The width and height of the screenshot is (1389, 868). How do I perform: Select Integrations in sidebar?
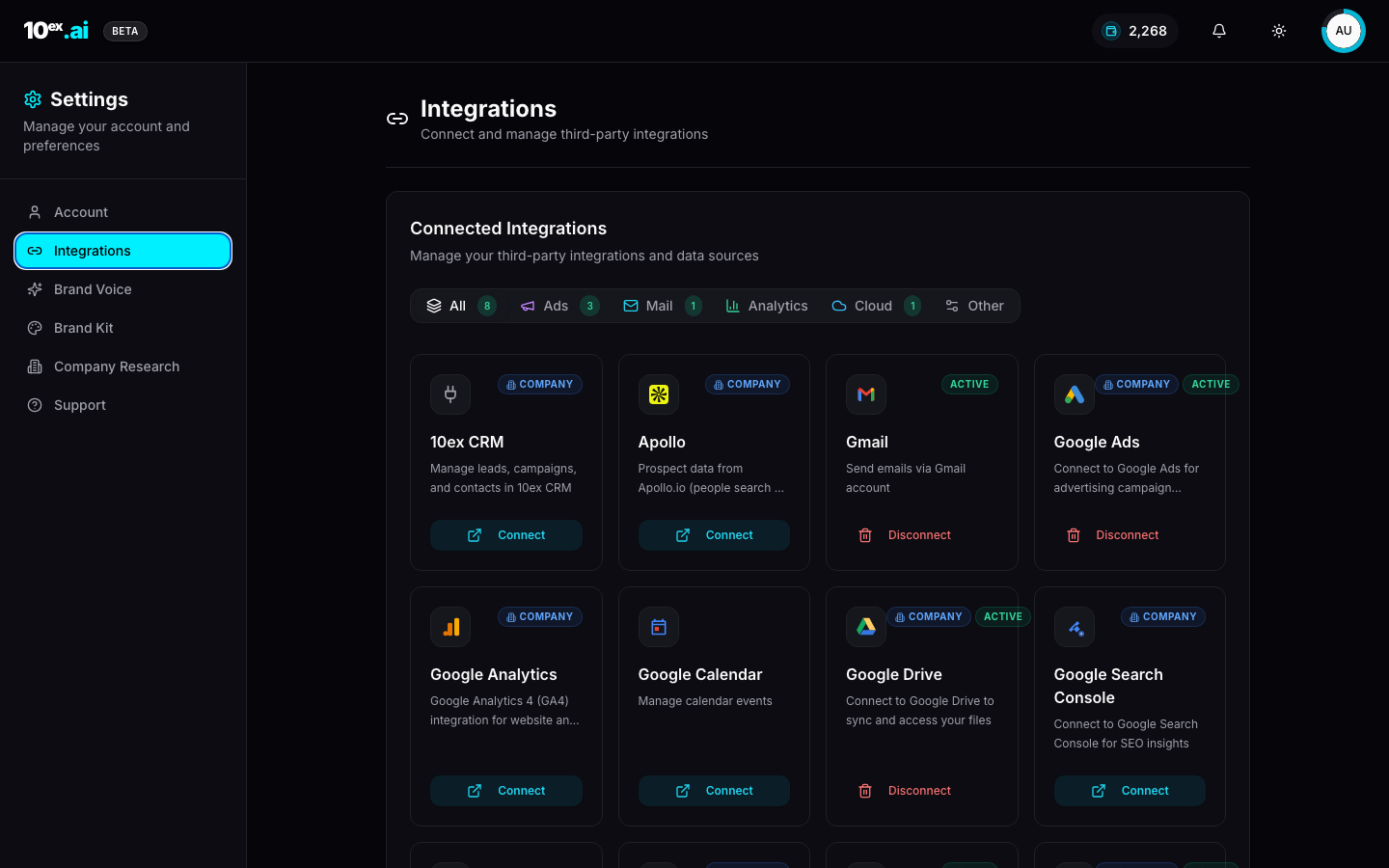click(123, 251)
